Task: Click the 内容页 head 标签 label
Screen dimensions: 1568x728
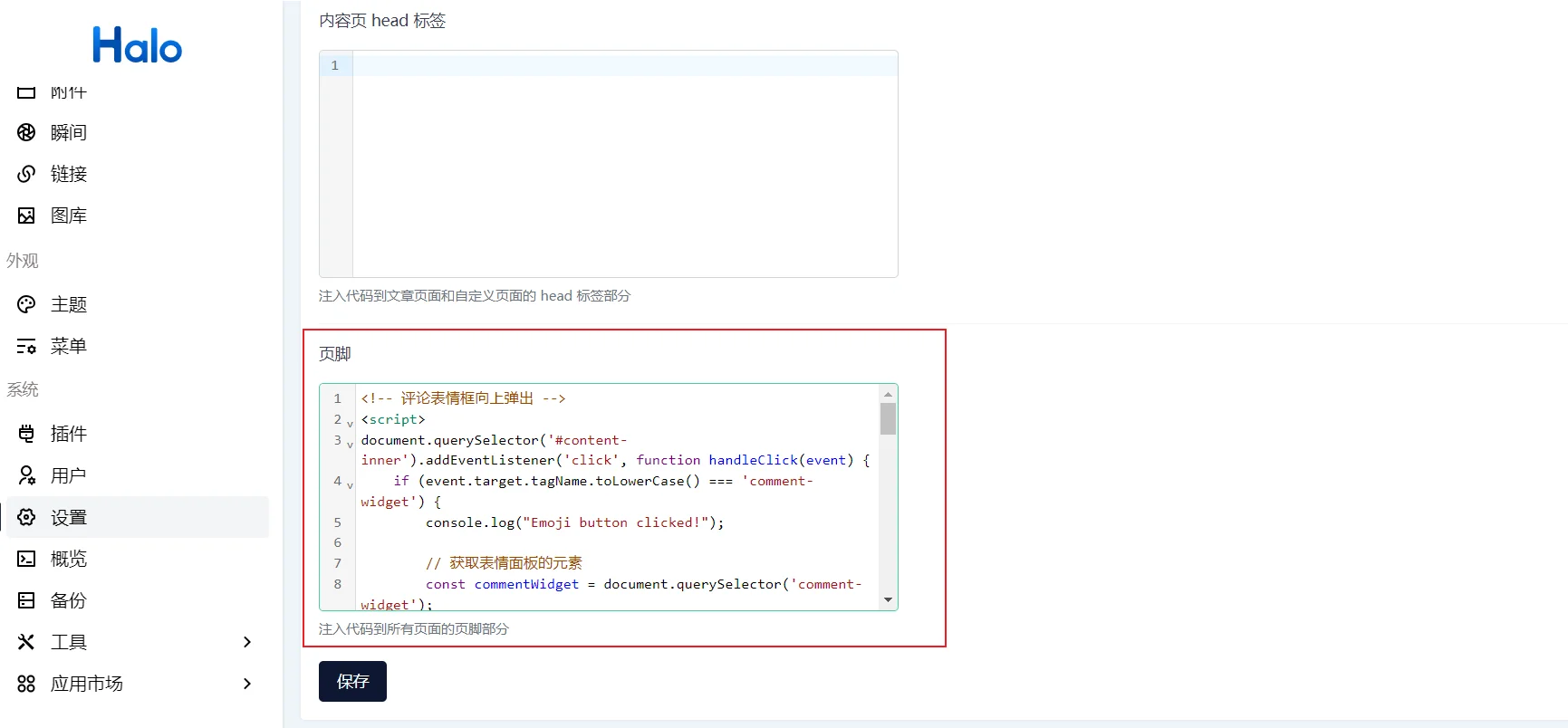Action: point(382,21)
